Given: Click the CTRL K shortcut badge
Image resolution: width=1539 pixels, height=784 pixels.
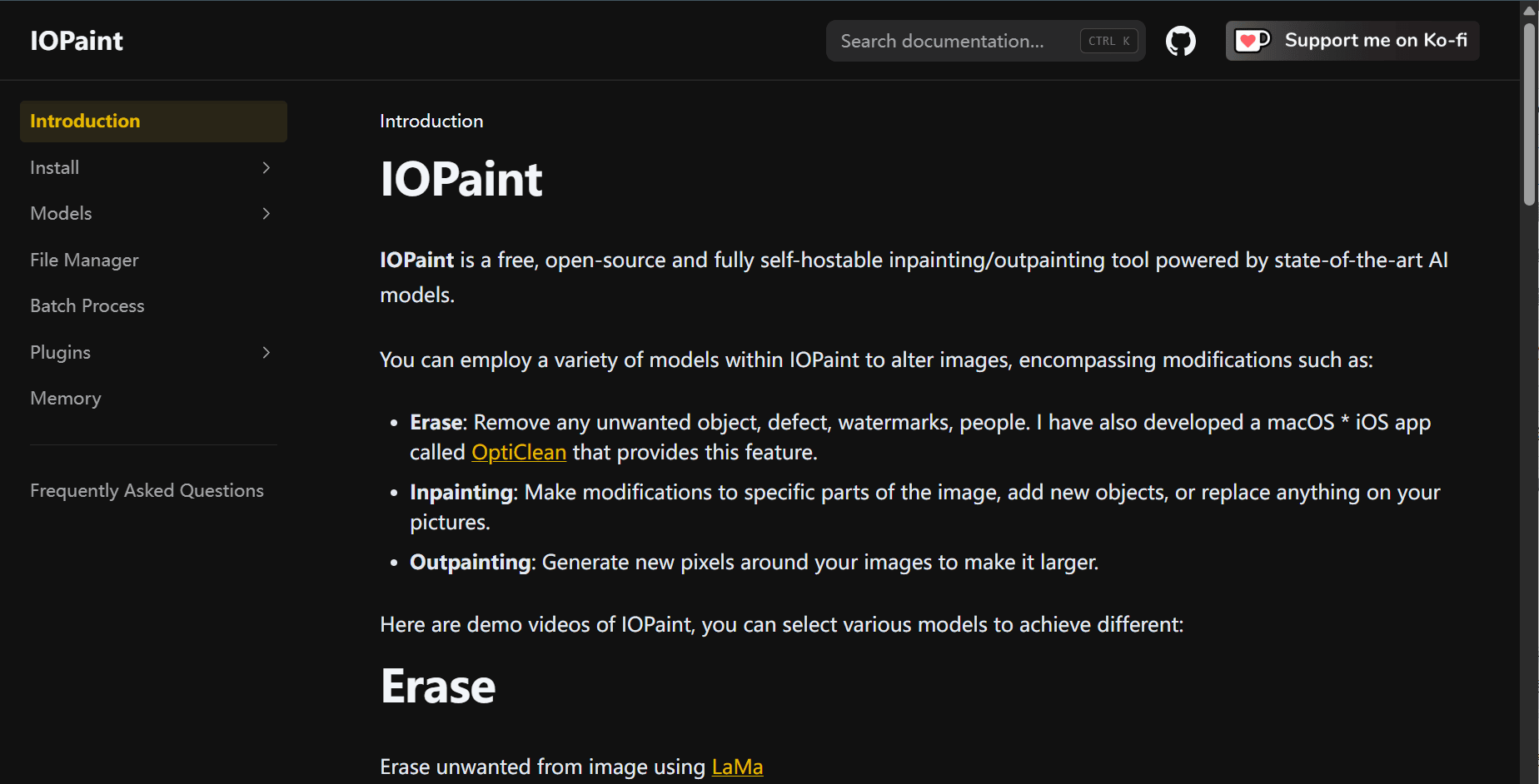Looking at the screenshot, I should [1108, 40].
